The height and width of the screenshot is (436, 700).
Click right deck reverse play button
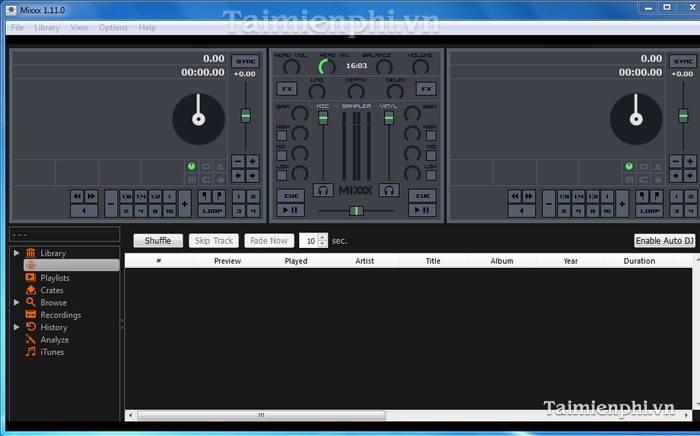coord(521,211)
